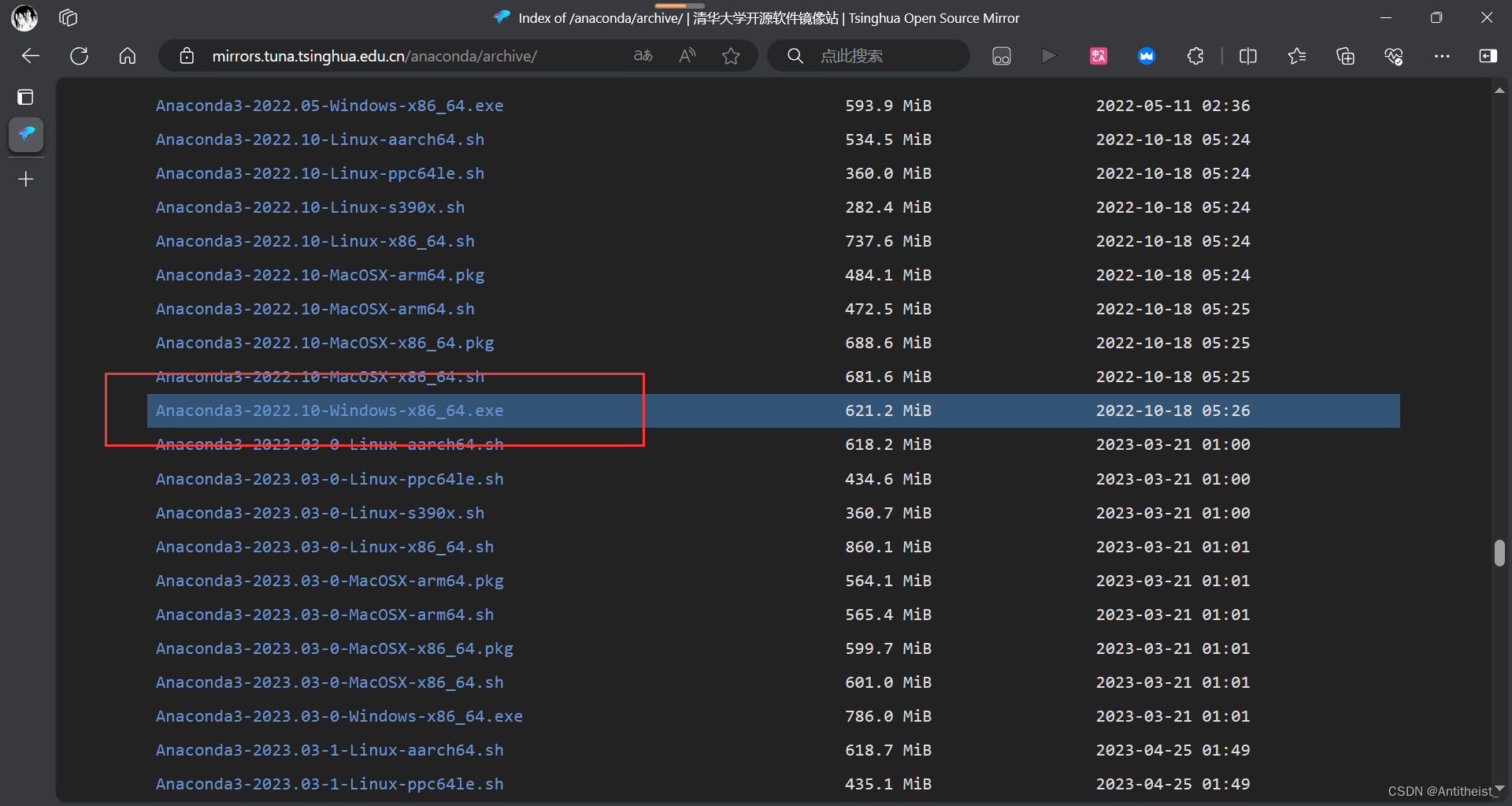Click the 593.9 MiB size cell
This screenshot has height=806, width=1512.
tap(888, 106)
